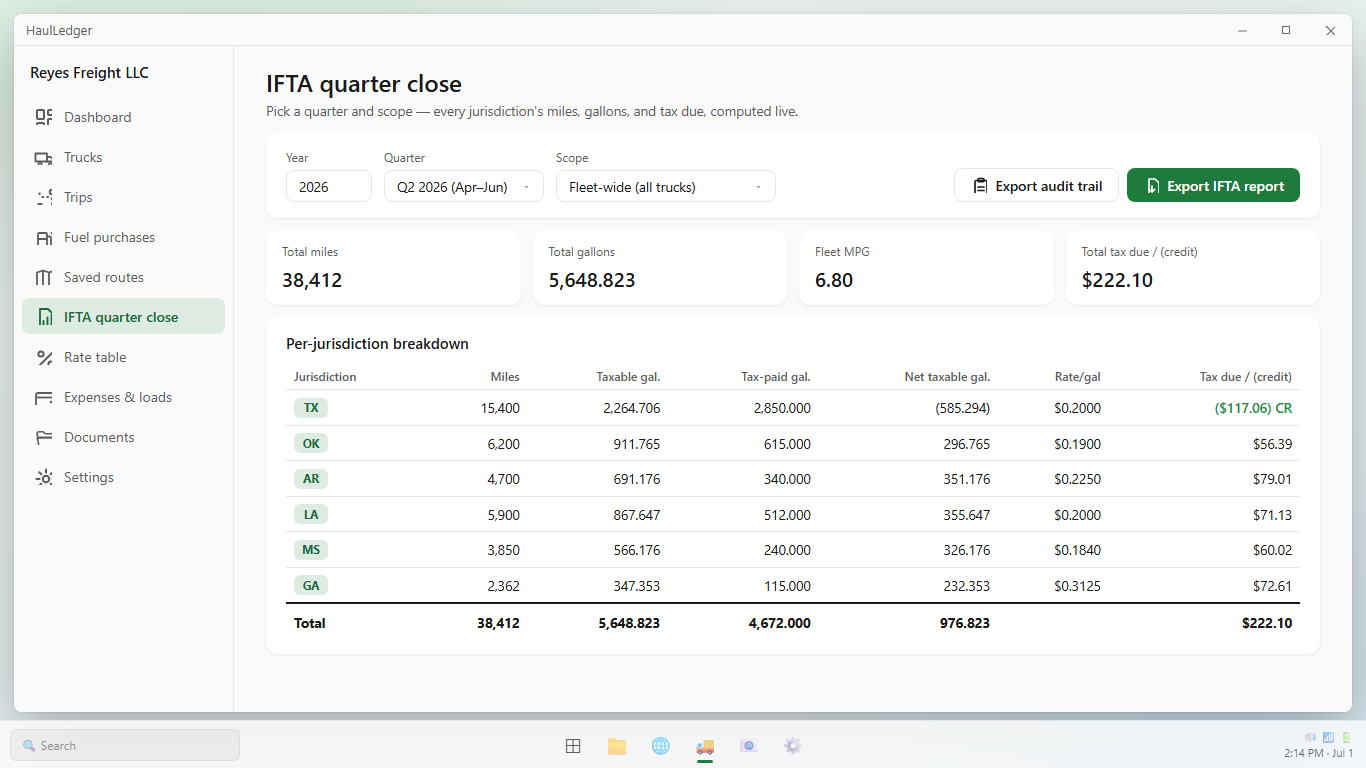
Task: Click the Settings gear icon in sidebar
Action: click(x=44, y=477)
